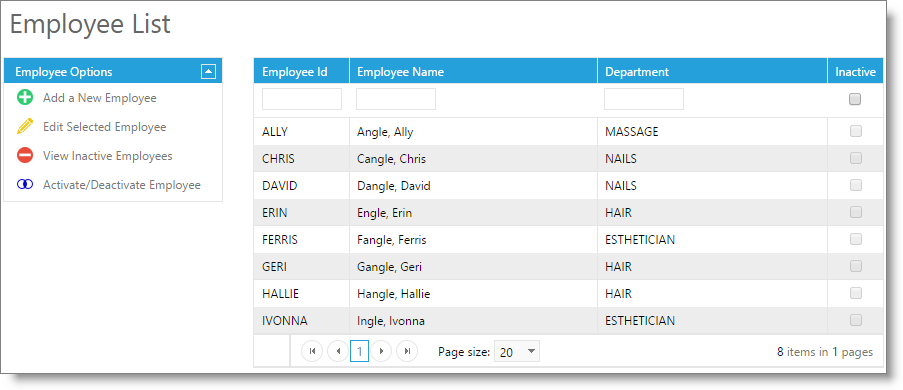Toggle Inactive checkbox for IVONNA row
Viewport: 903px width, 390px height.
(856, 320)
